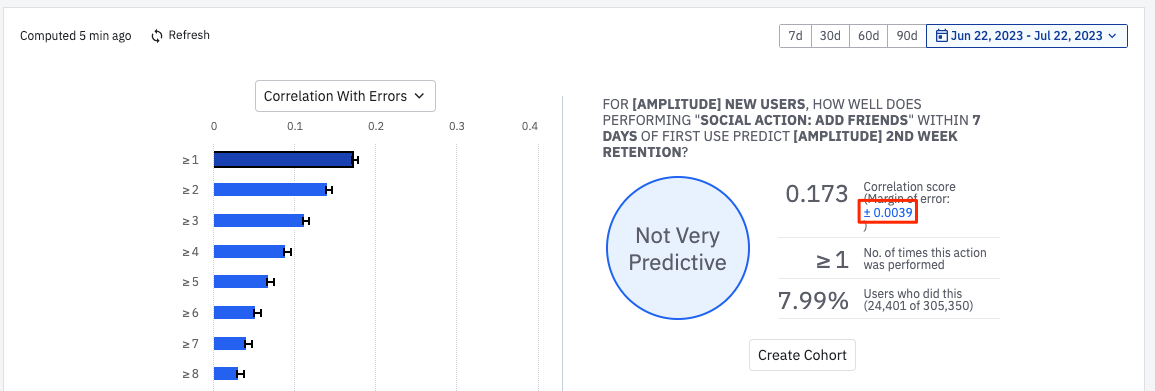Open the Correlation With Errors dropdown
1155x391 pixels.
coord(345,96)
